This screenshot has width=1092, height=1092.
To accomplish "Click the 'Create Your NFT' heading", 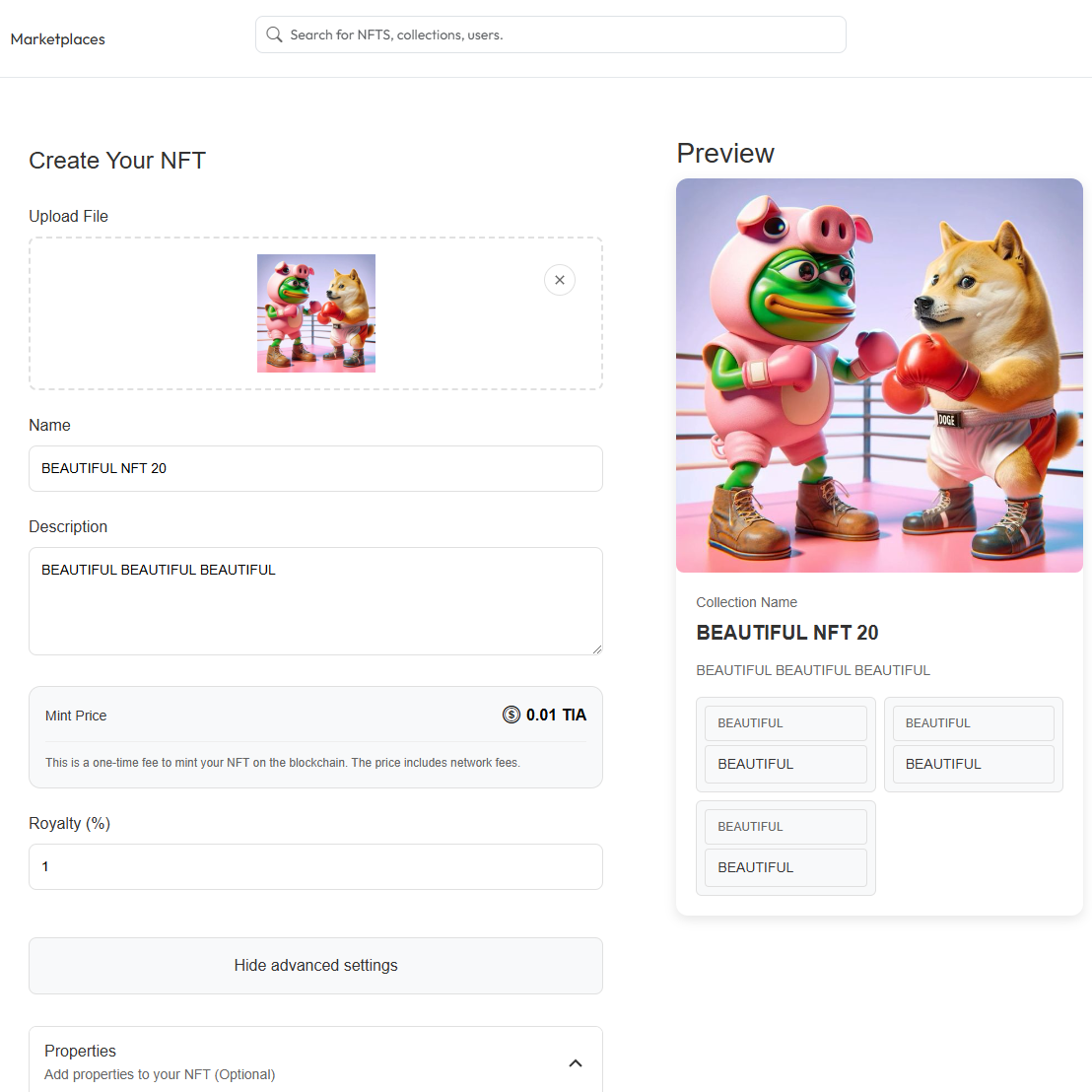I will 117,161.
